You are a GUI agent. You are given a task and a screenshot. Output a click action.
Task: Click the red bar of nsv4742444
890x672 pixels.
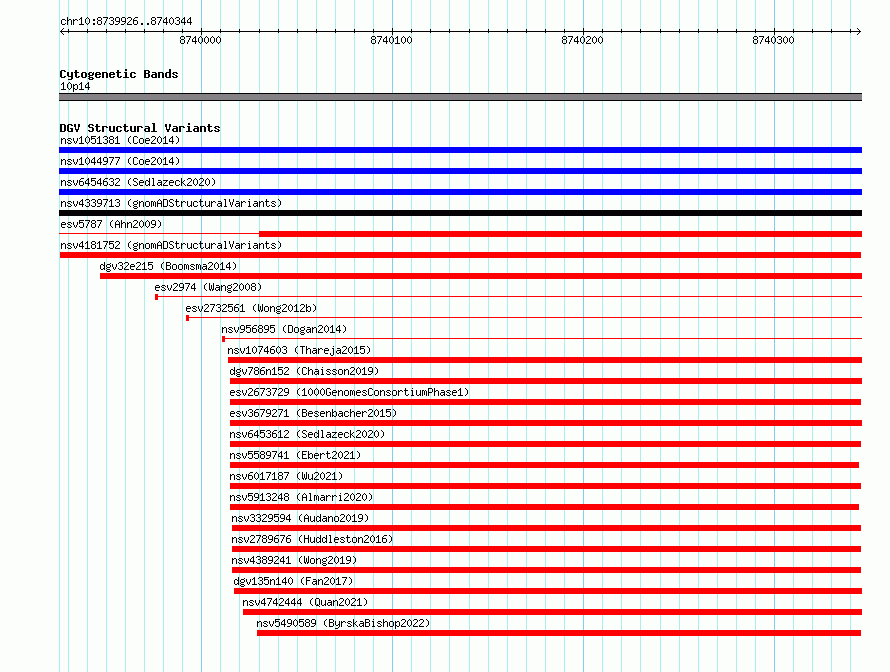(552, 612)
